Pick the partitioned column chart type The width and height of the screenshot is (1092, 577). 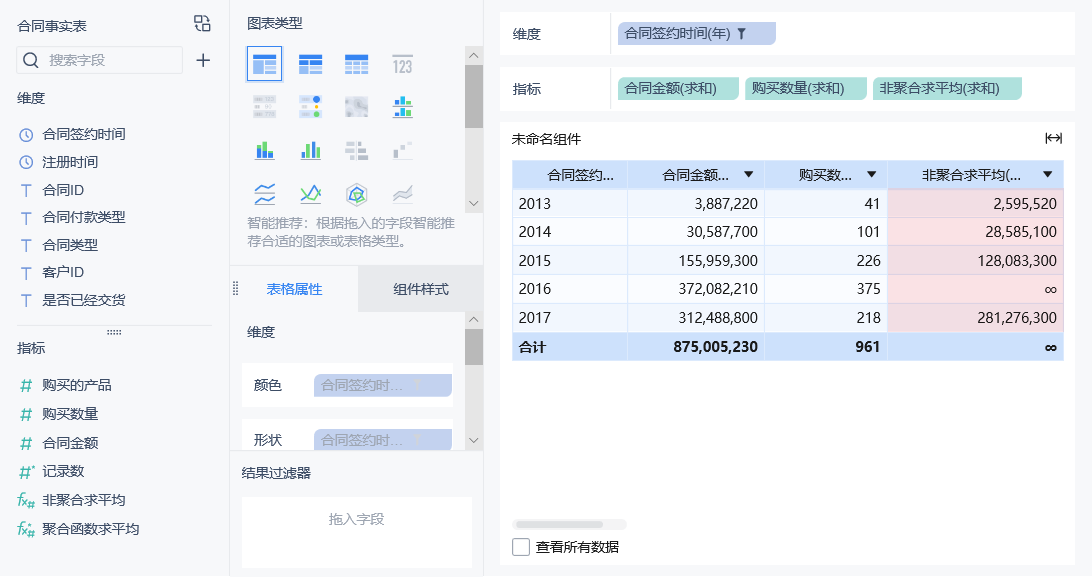coord(403,107)
